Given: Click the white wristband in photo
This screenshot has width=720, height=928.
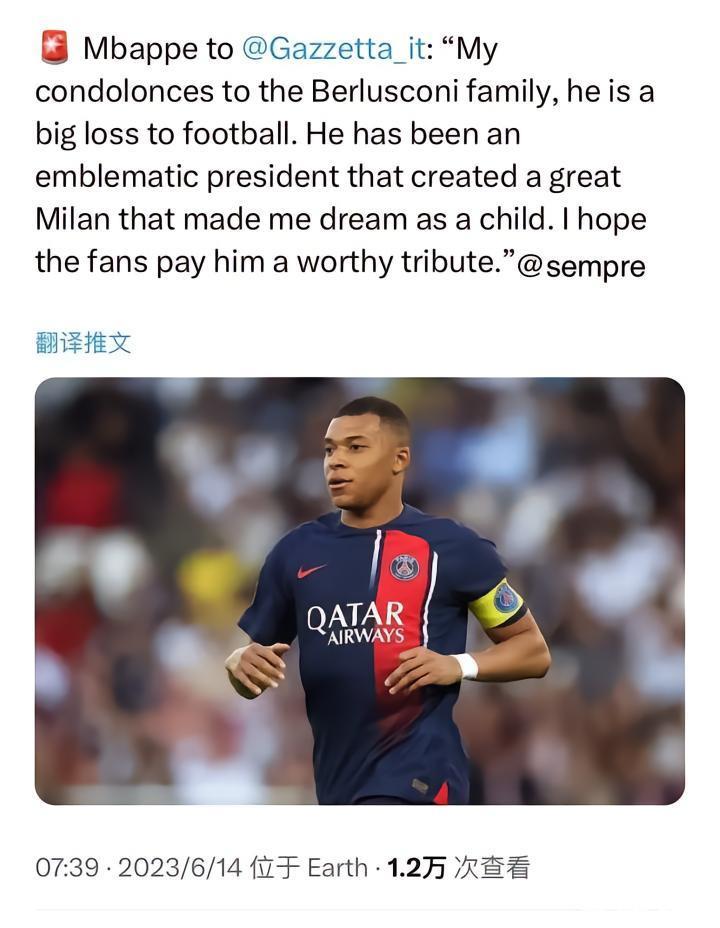Looking at the screenshot, I should 467,666.
